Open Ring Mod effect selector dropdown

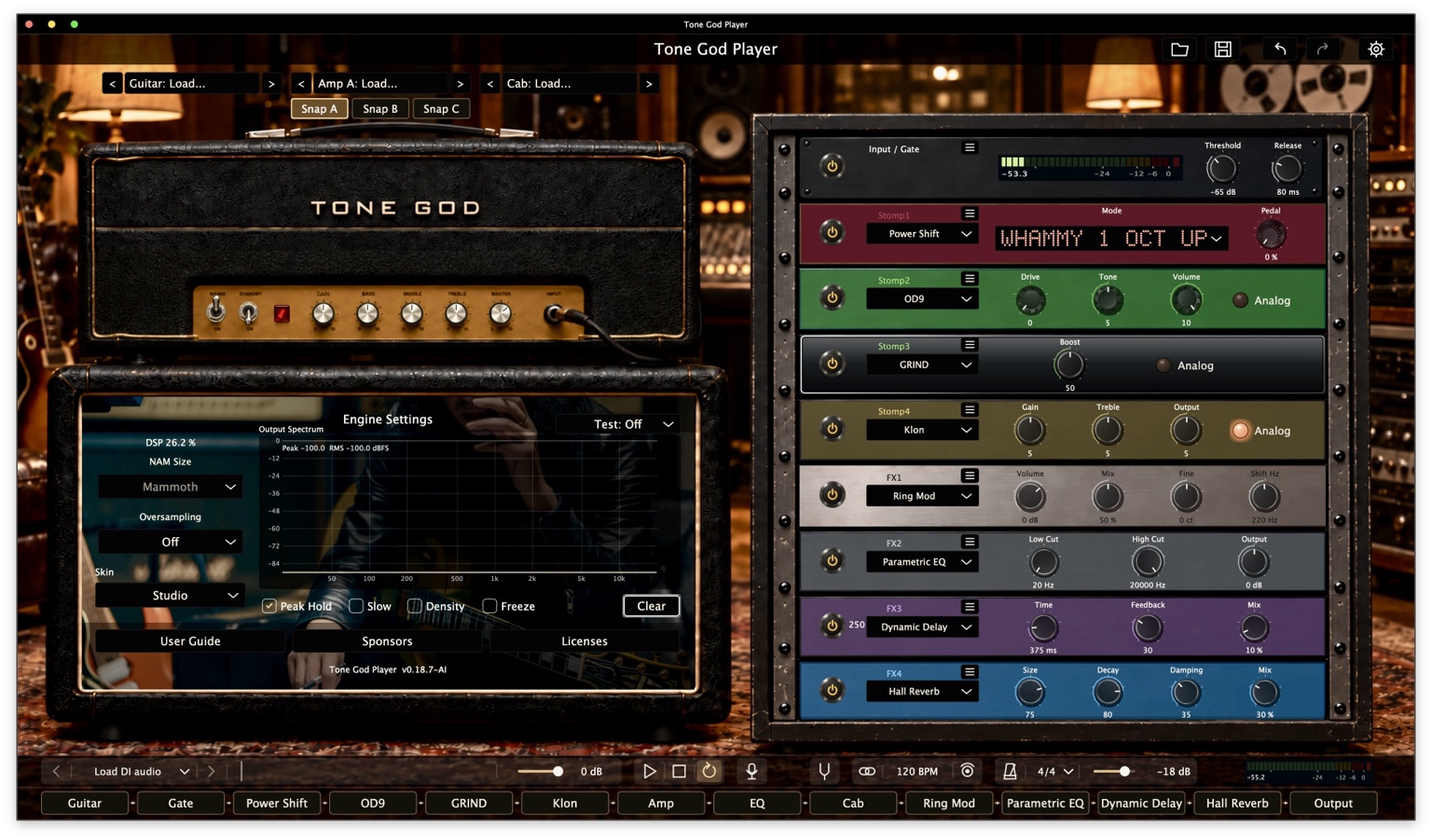[922, 496]
